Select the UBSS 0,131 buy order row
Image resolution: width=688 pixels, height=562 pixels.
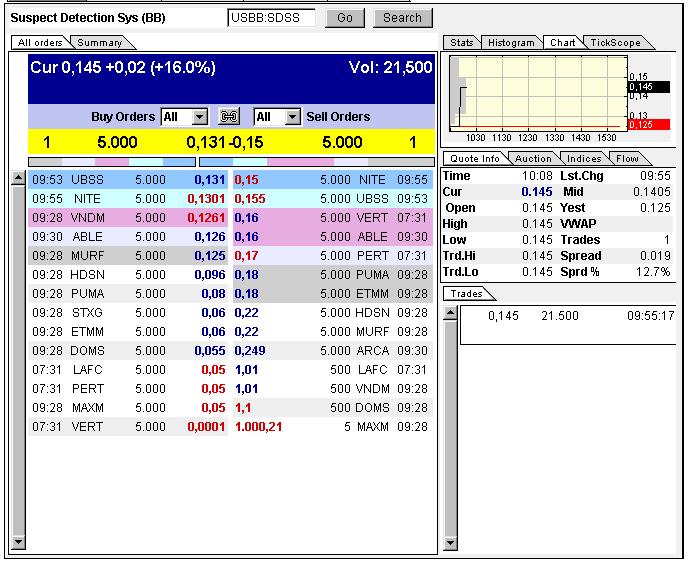tap(128, 179)
